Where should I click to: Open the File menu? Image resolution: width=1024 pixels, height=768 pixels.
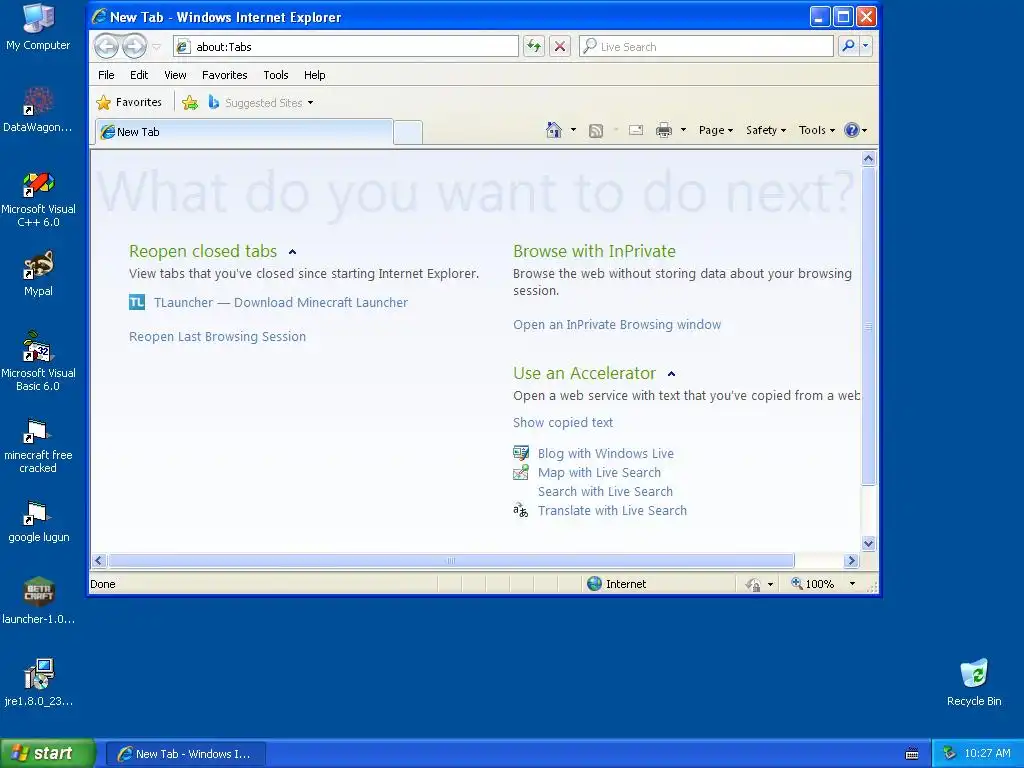(x=106, y=75)
